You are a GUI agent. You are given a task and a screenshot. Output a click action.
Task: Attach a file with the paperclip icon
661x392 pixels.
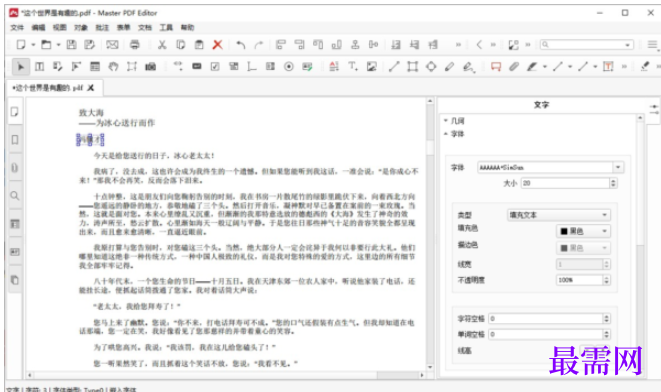pos(514,67)
